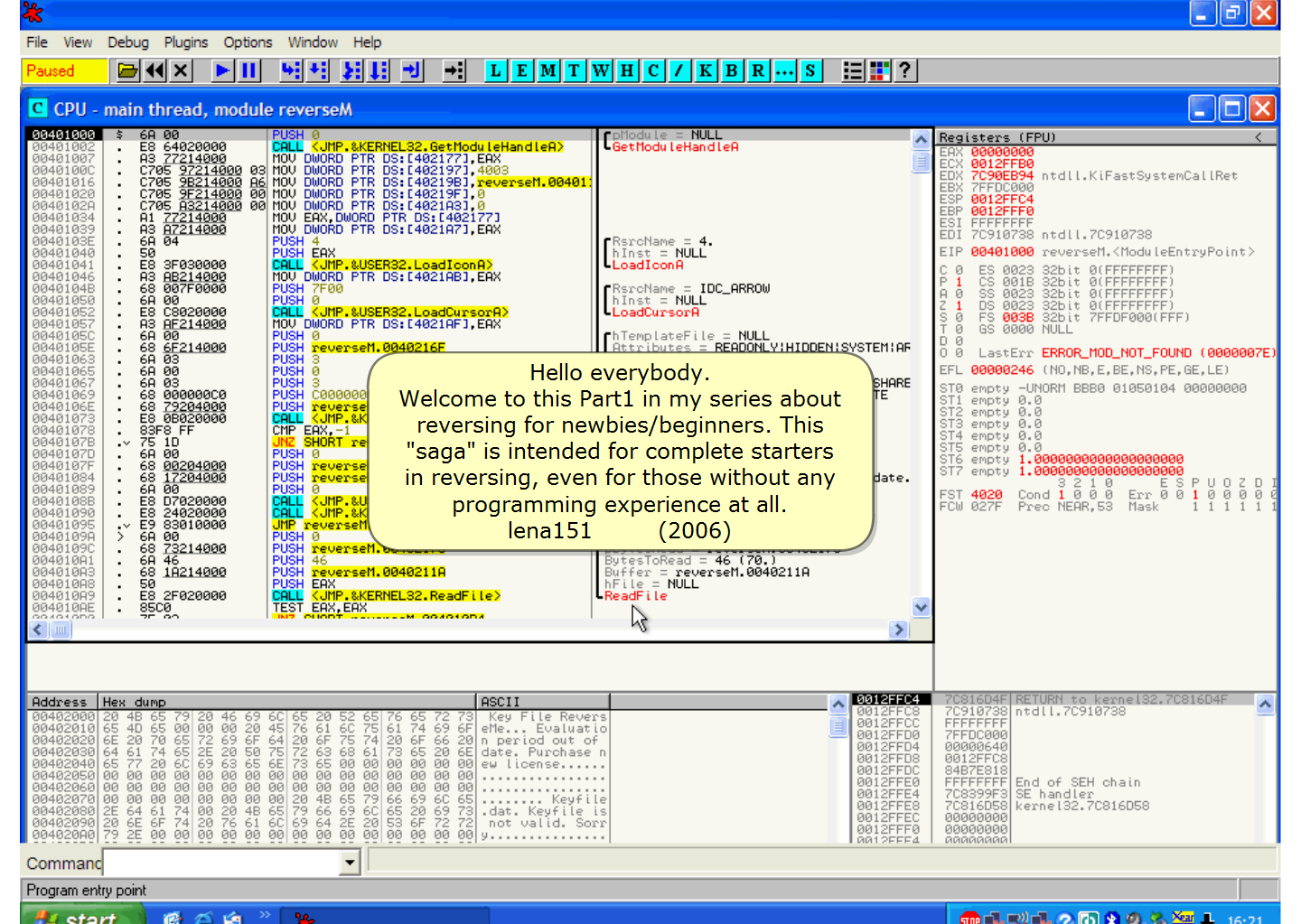Open debugging options list icon
The width and height of the screenshot is (1301, 924).
click(x=852, y=70)
